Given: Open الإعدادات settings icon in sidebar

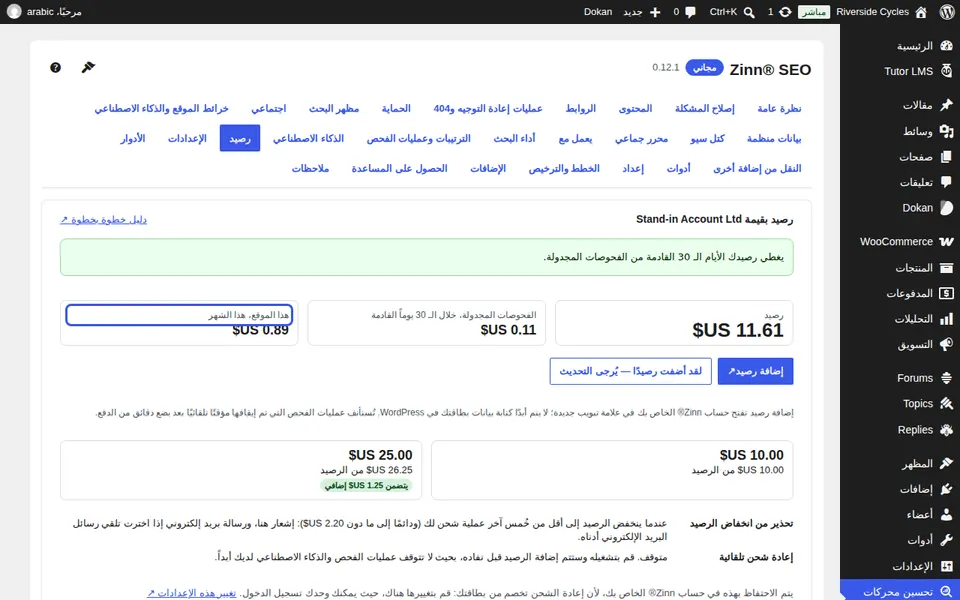Looking at the screenshot, I should [947, 566].
